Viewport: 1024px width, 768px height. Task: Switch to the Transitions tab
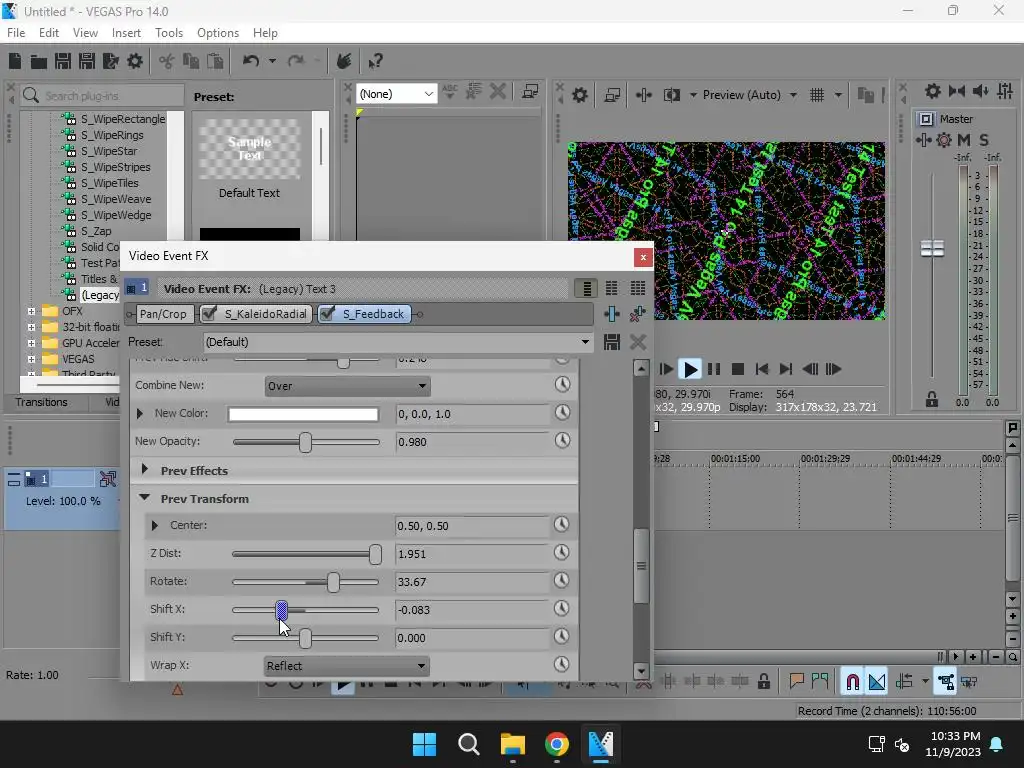point(42,402)
